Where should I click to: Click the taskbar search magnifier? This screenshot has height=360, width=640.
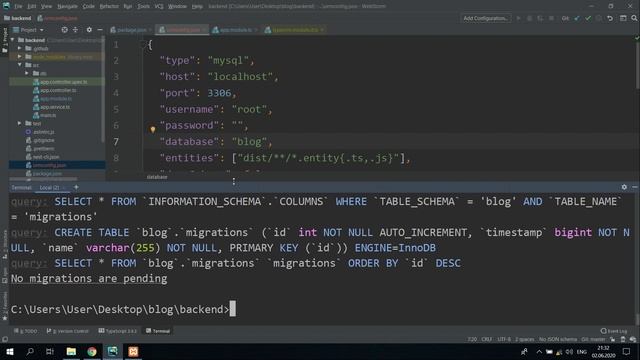pyautogui.click(x=30, y=351)
